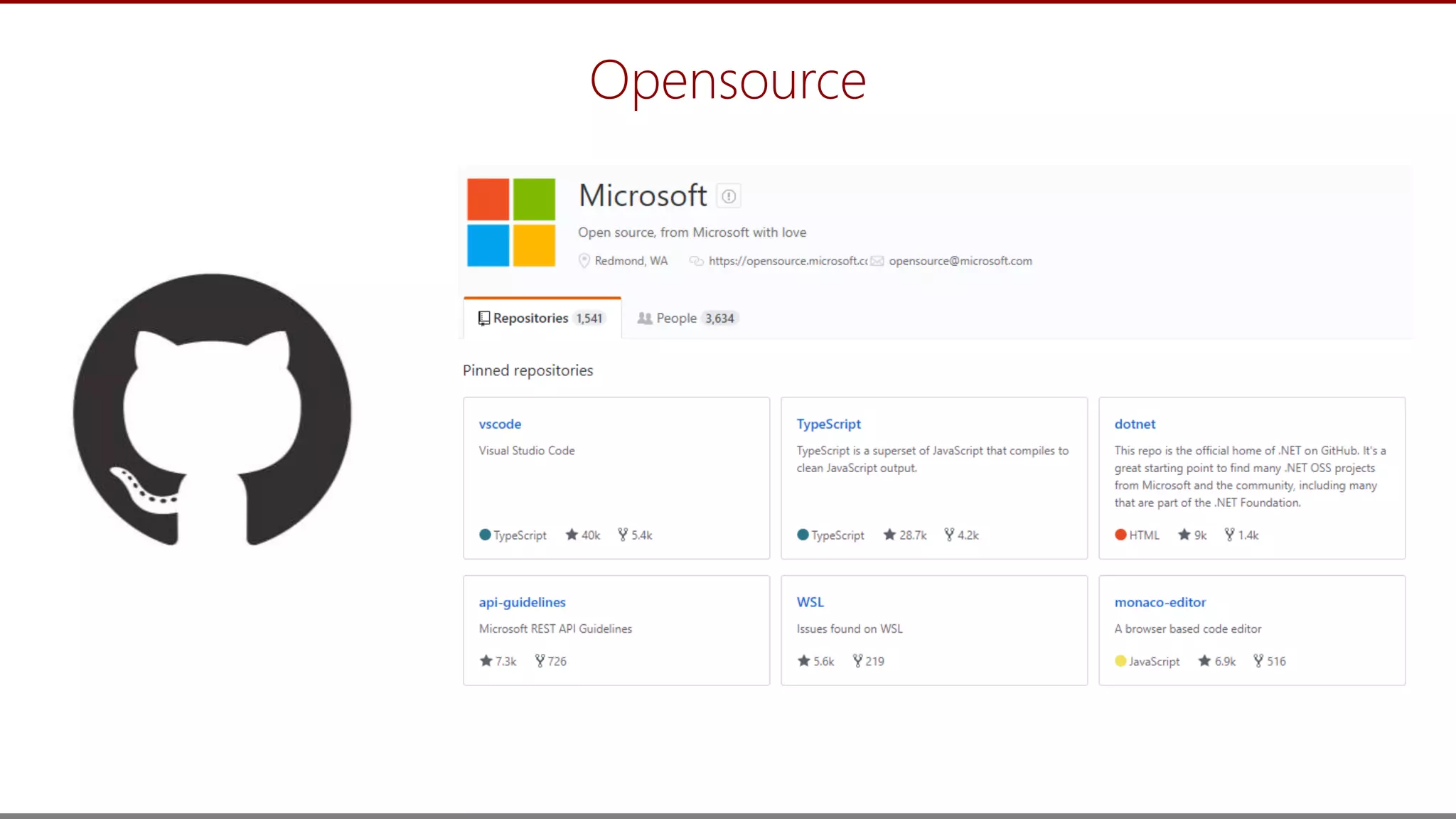Click the star icon on monaco-editor card

click(x=1204, y=660)
